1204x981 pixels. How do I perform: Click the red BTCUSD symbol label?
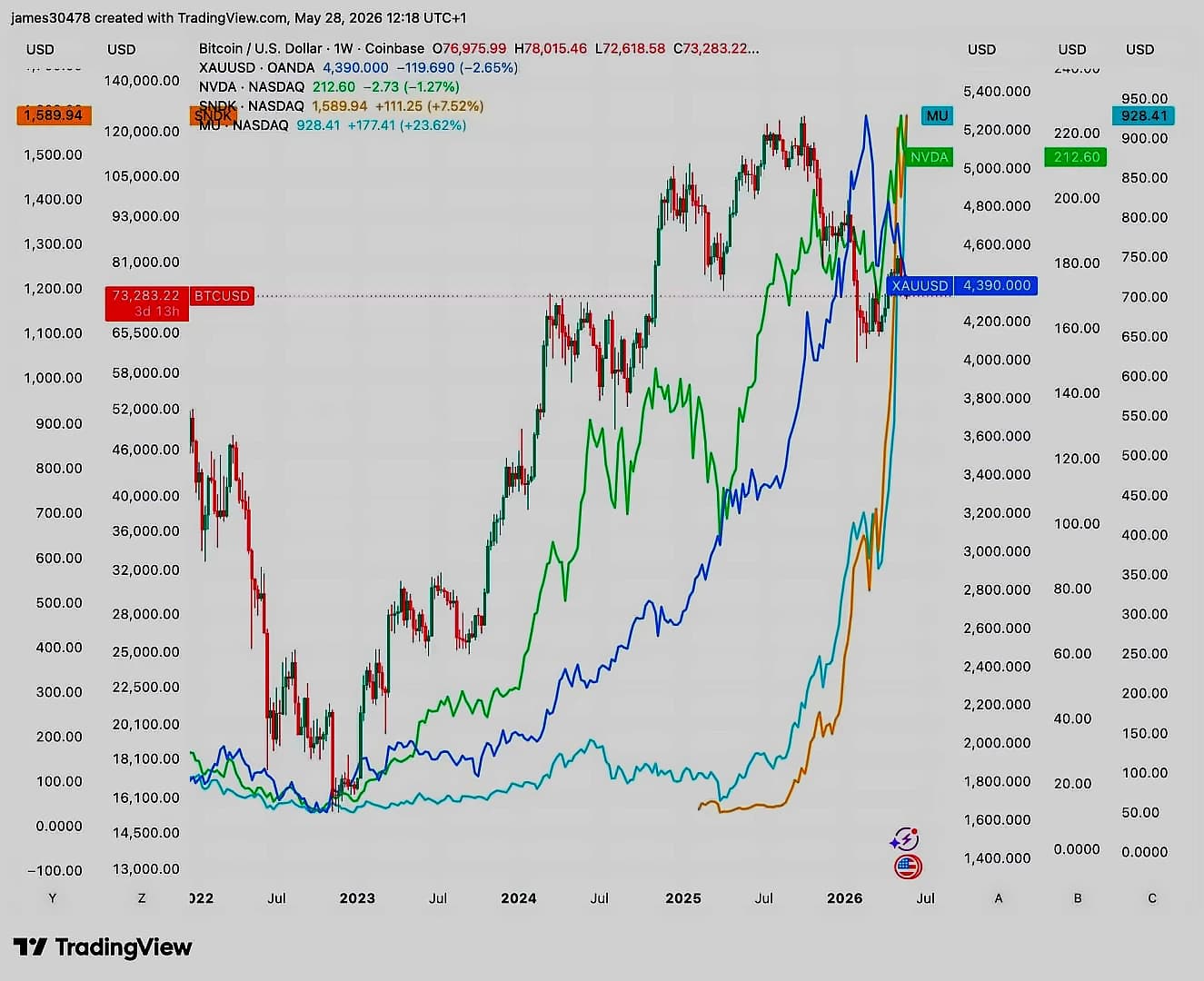(222, 296)
